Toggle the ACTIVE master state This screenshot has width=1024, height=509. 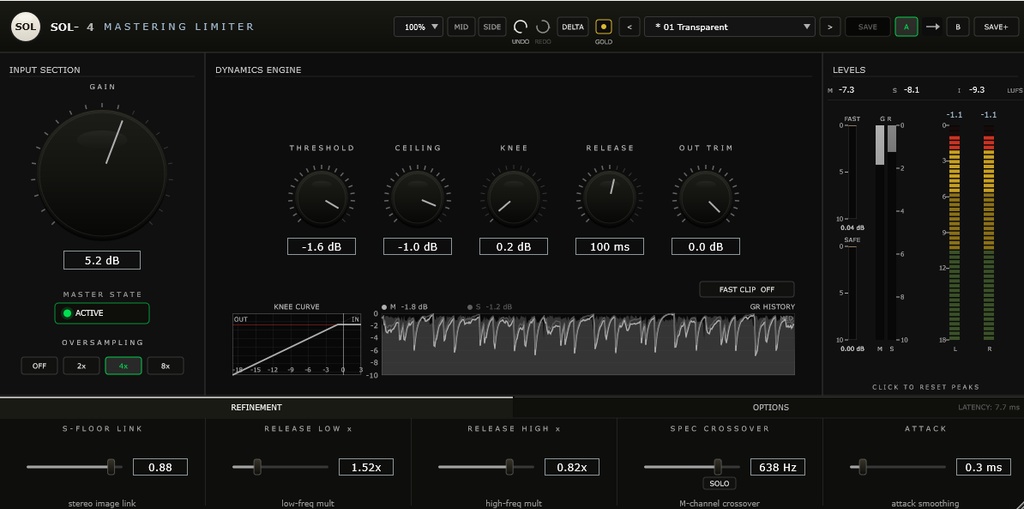point(102,313)
